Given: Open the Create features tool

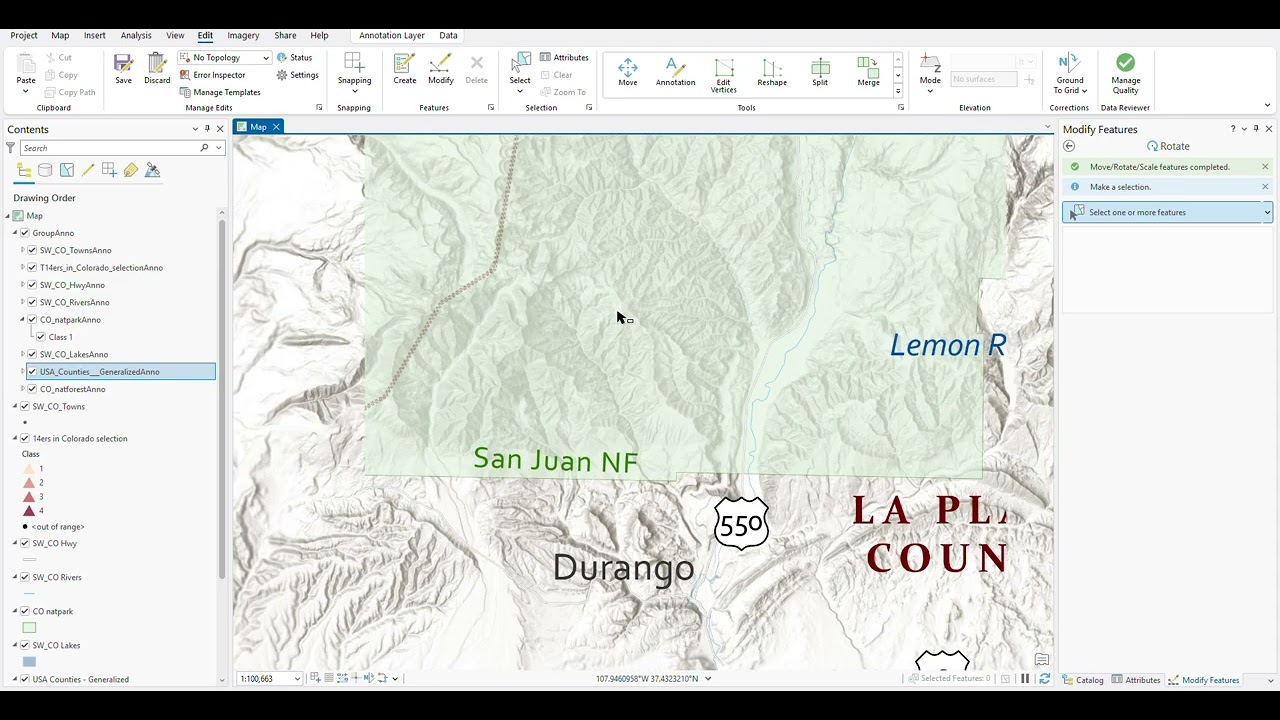Looking at the screenshot, I should click(x=405, y=69).
